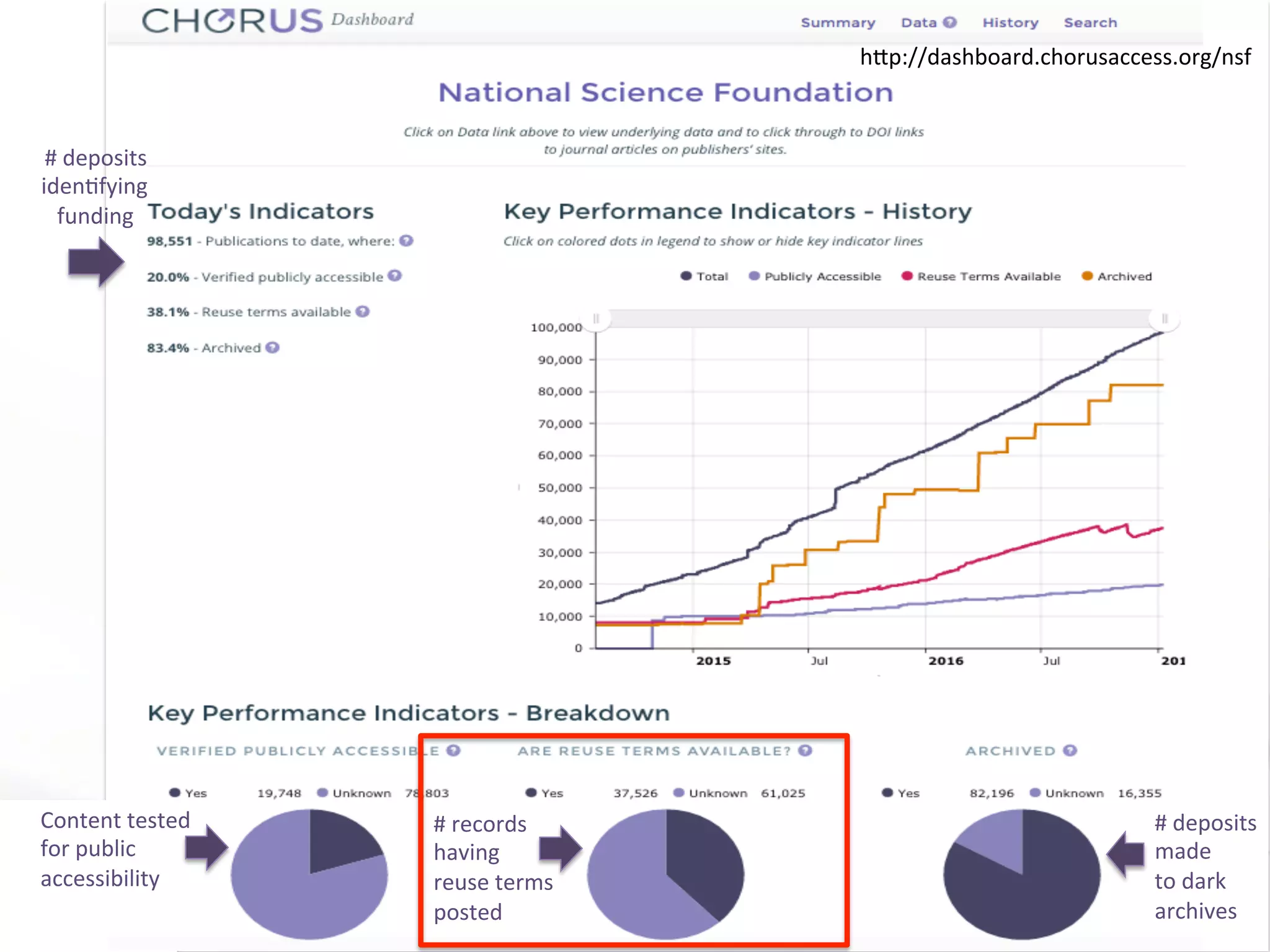Click help icon by Are Reuse Terms Available

coord(805,751)
